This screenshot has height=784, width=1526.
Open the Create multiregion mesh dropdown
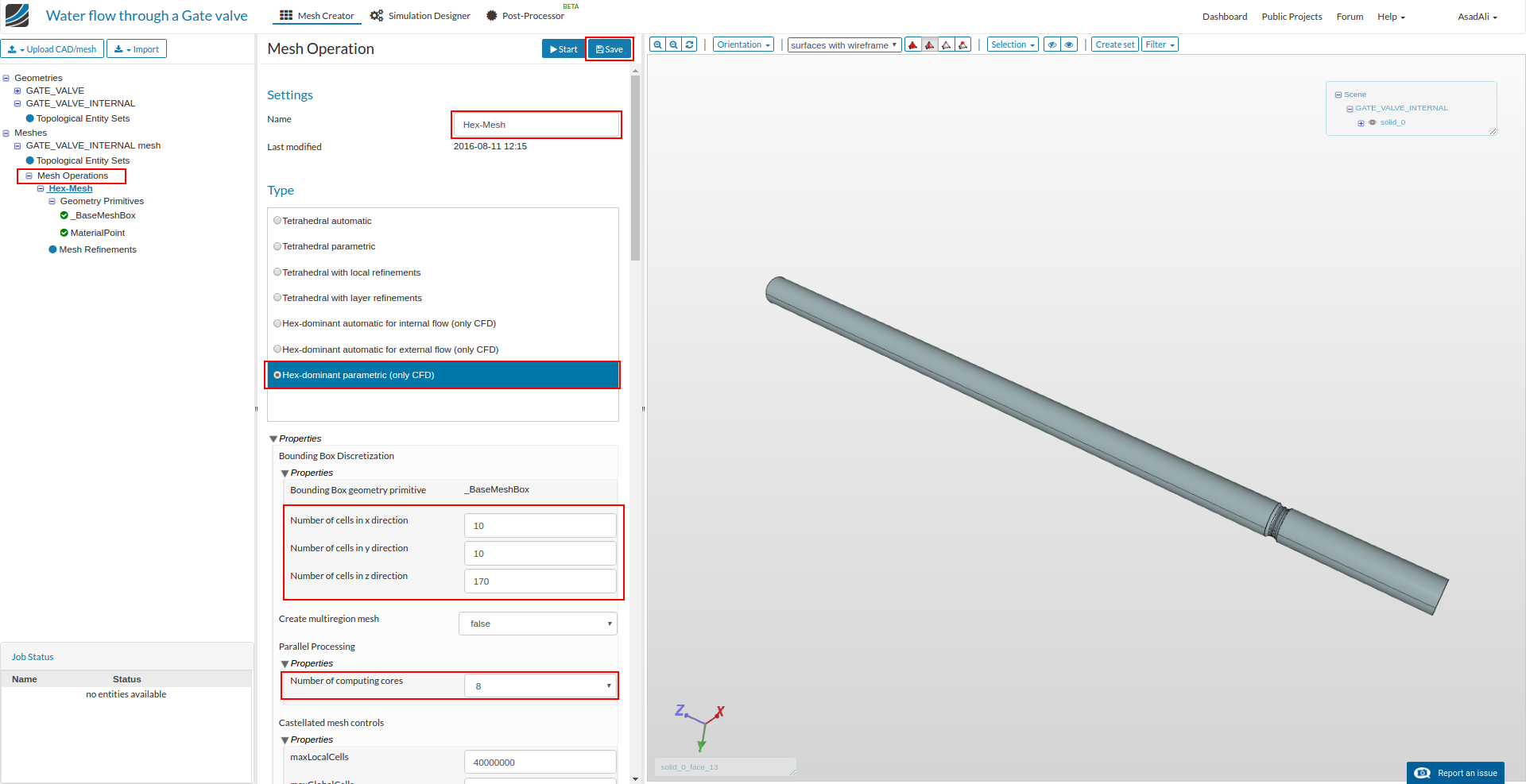tap(538, 624)
